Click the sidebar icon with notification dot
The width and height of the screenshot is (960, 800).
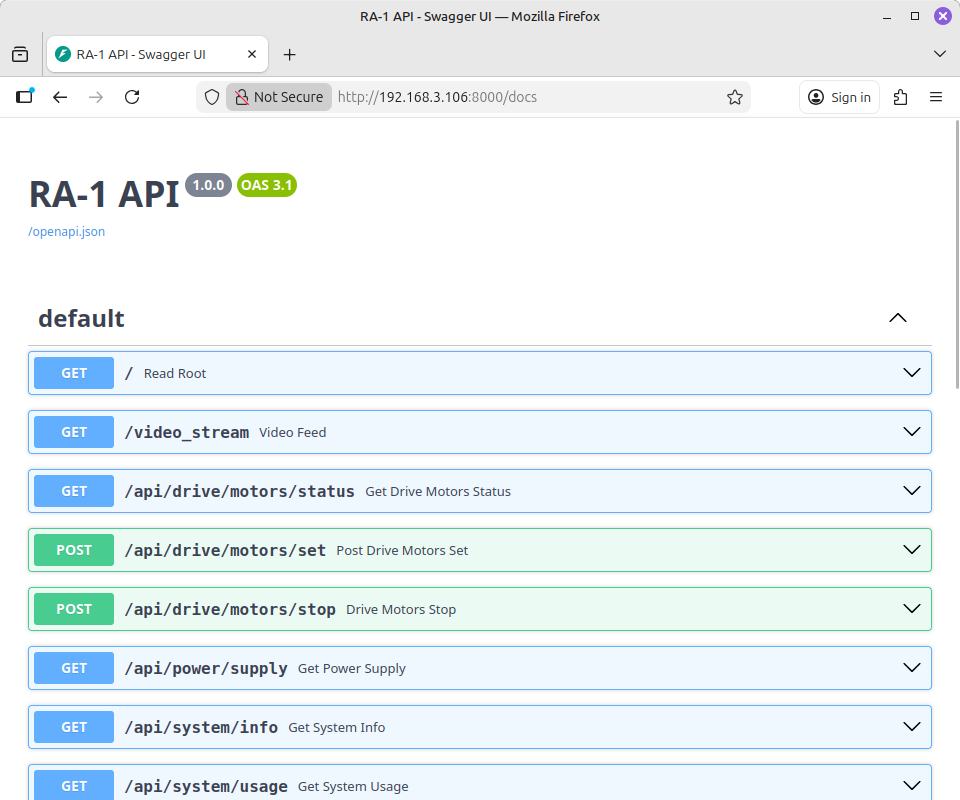(x=24, y=97)
